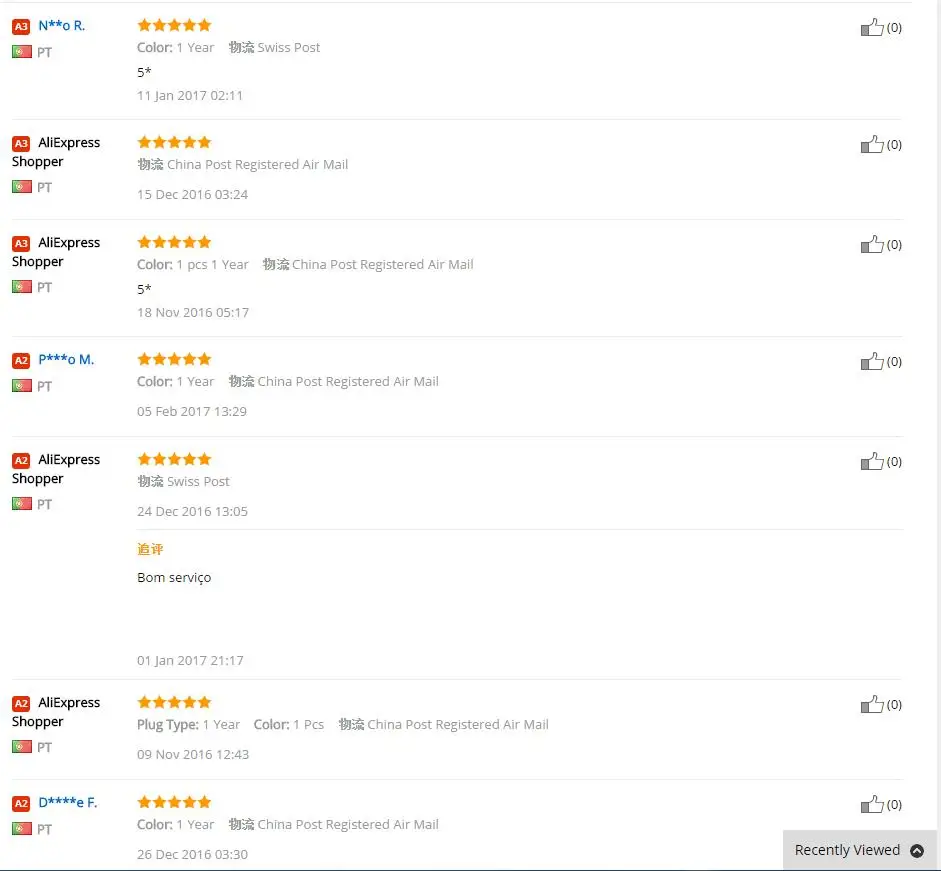Click Portugal flag under N**o R.

tap(22, 52)
